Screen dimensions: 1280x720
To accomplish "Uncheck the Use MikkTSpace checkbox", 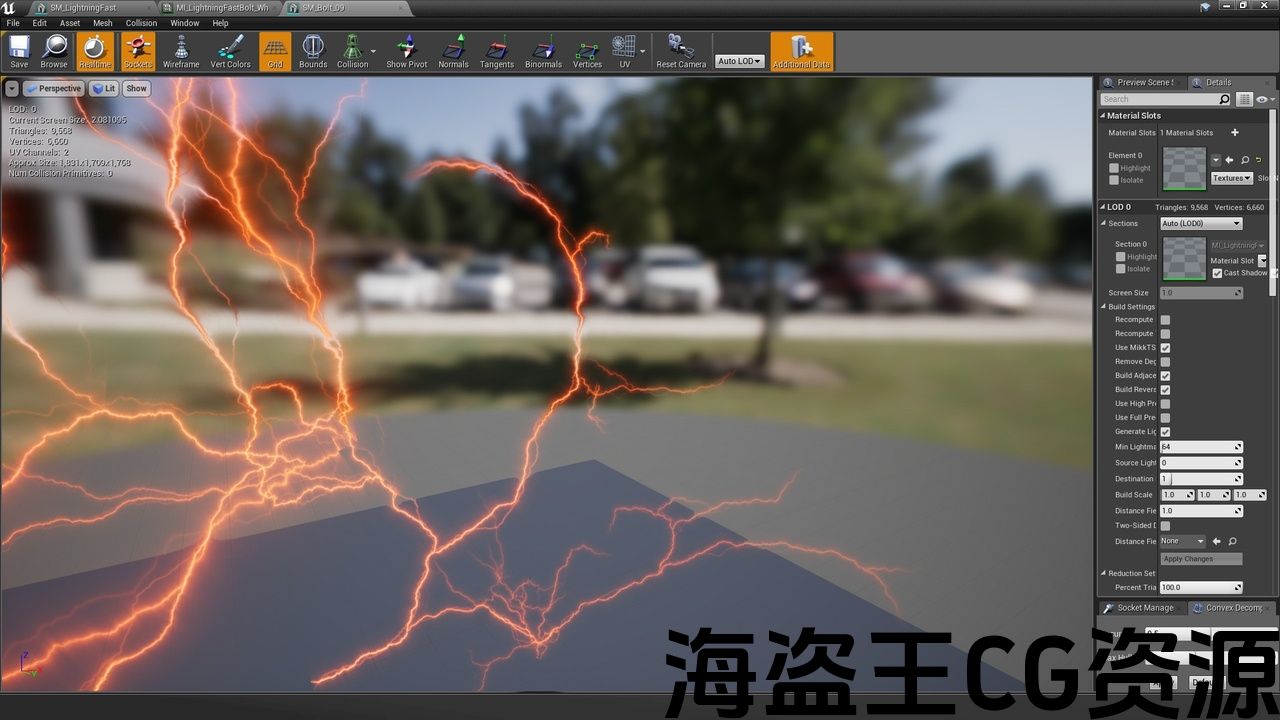I will (1165, 348).
